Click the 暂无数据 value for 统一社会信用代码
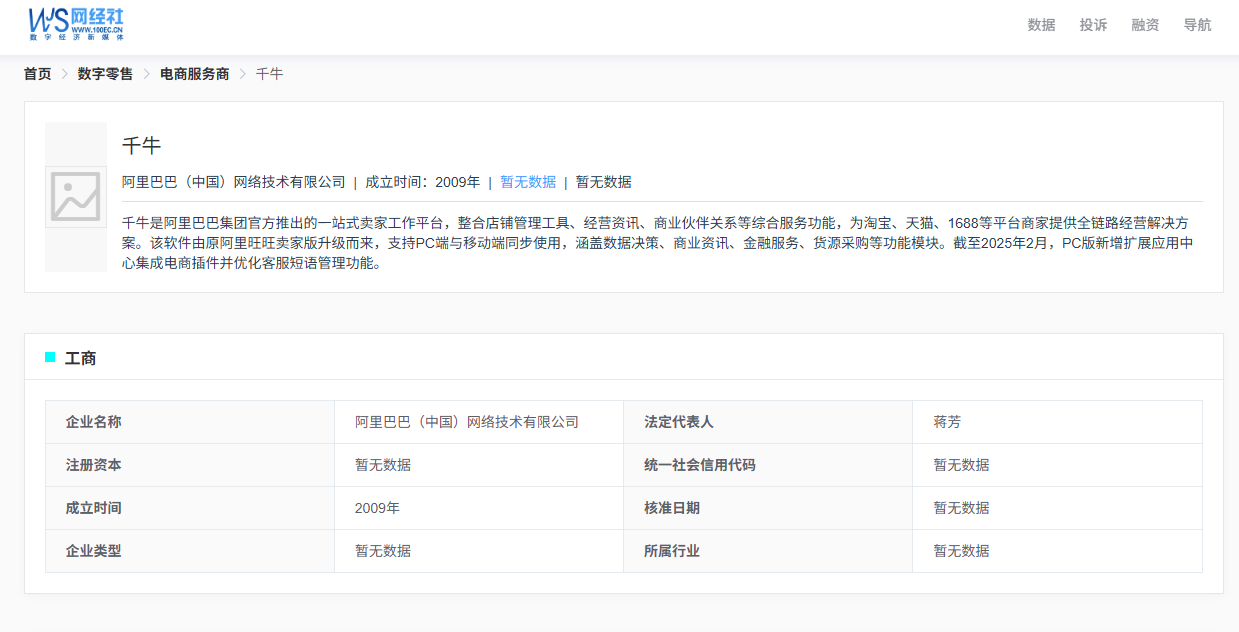1239x632 pixels. pos(961,465)
